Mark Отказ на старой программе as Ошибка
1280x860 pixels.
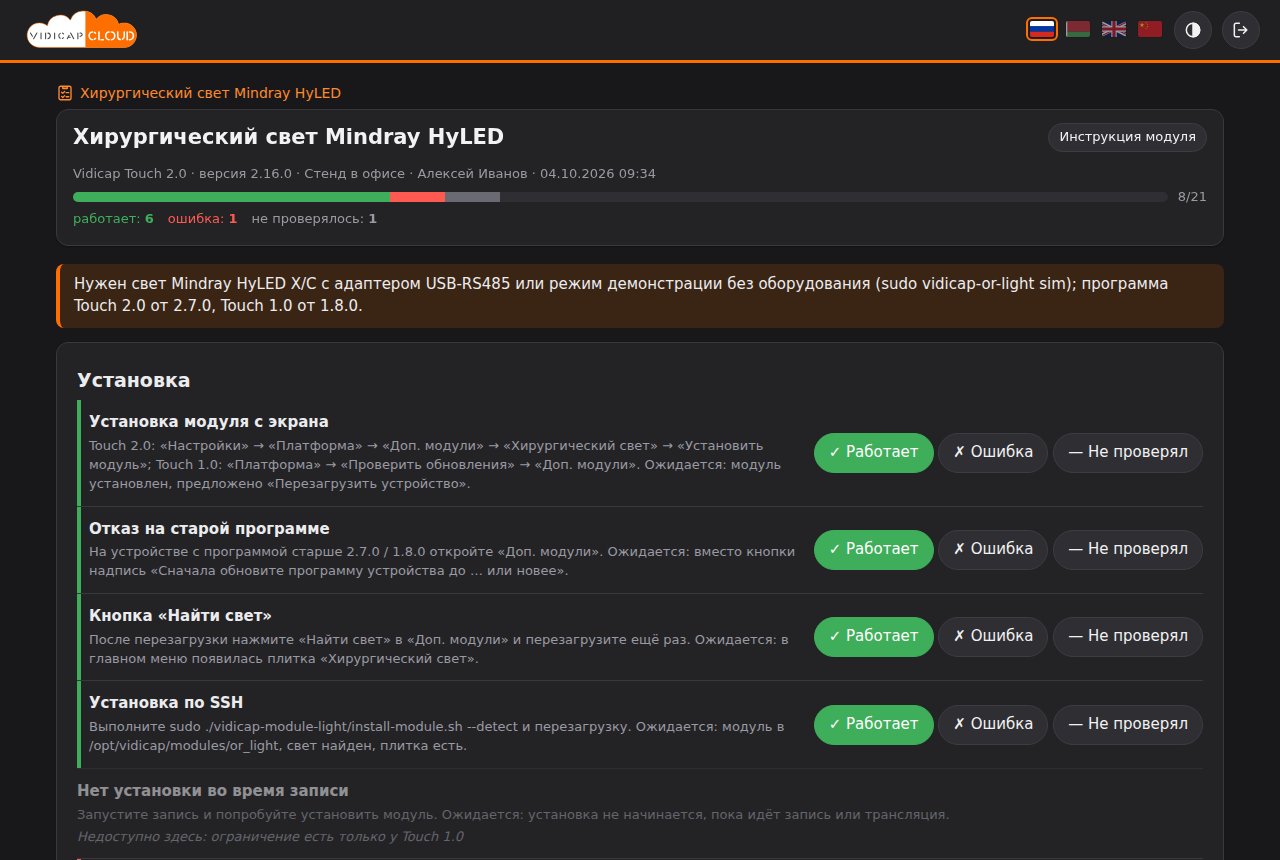click(993, 549)
